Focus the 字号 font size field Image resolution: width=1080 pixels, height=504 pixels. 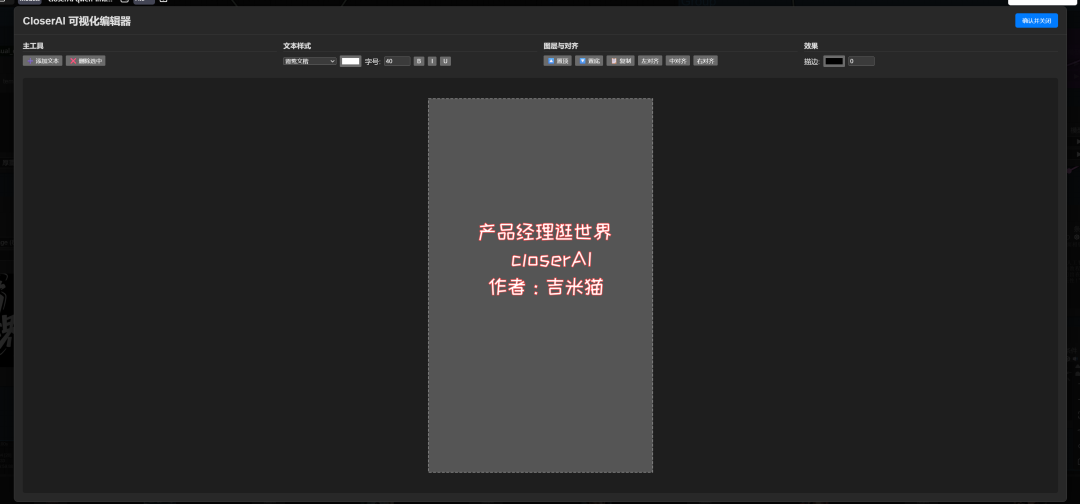click(x=397, y=61)
